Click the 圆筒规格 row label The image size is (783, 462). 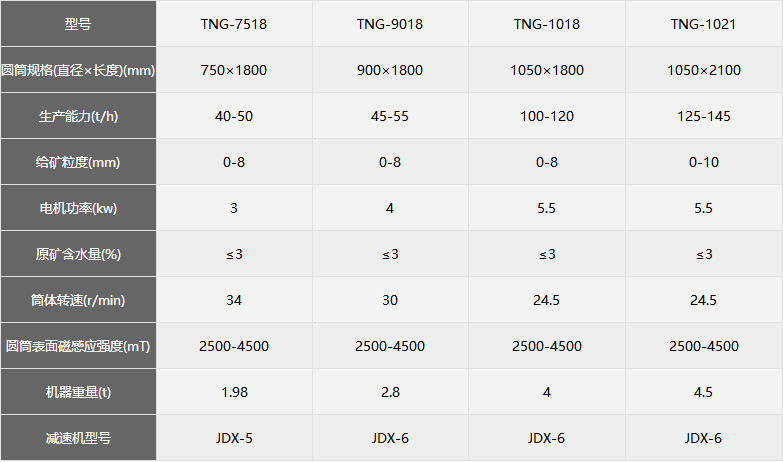pyautogui.click(x=78, y=70)
